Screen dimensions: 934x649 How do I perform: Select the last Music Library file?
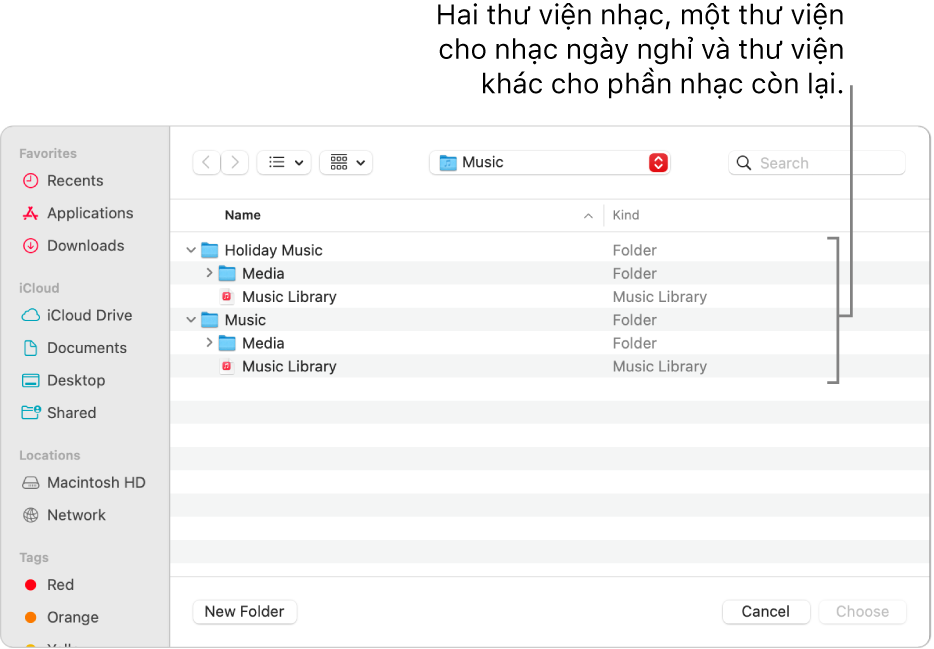[549, 366]
